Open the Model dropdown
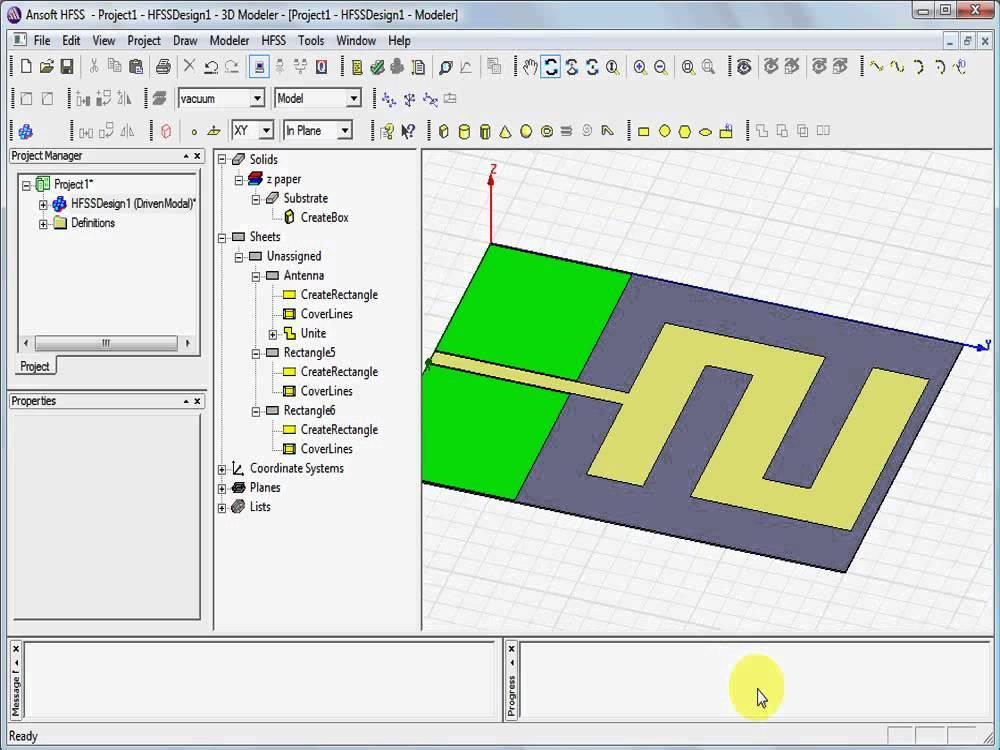The image size is (1000, 750). point(353,98)
